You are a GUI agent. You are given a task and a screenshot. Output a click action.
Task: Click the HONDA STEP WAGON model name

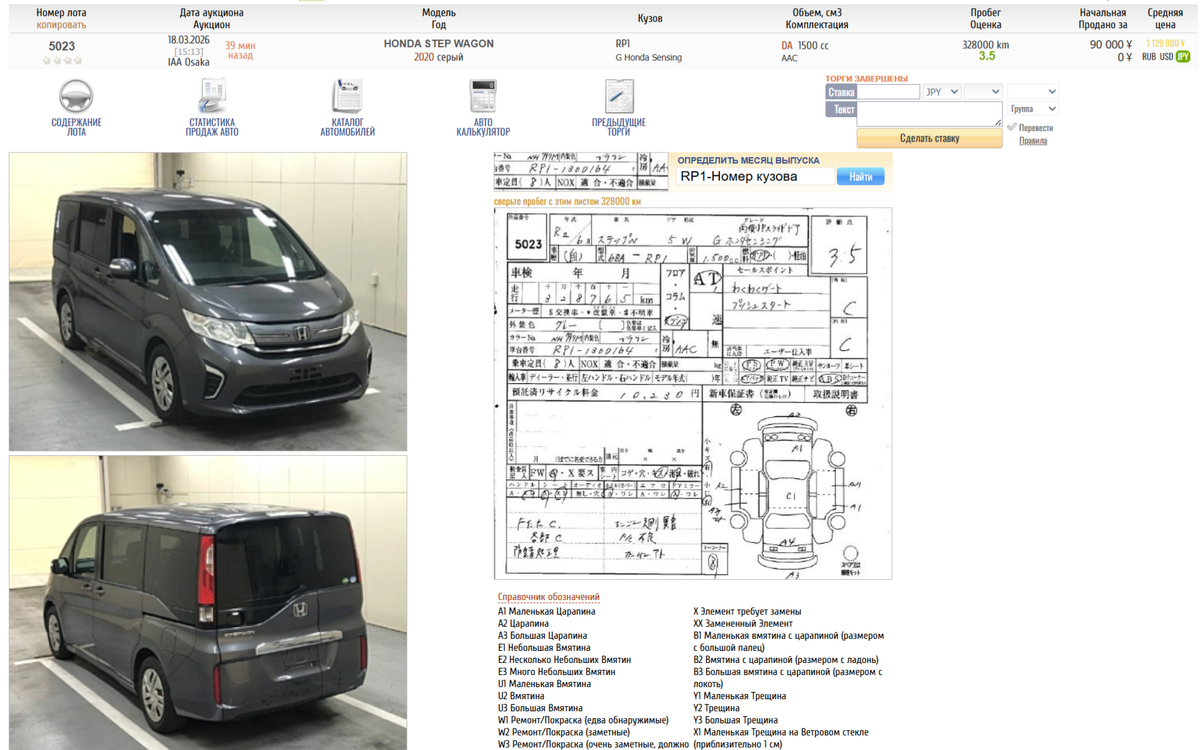click(439, 44)
